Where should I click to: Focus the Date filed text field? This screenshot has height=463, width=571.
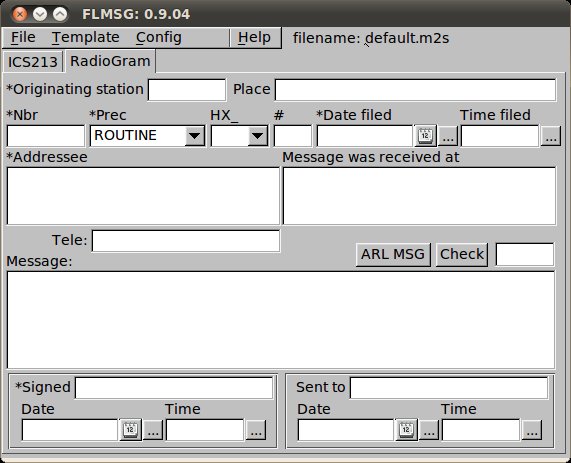[x=365, y=136]
